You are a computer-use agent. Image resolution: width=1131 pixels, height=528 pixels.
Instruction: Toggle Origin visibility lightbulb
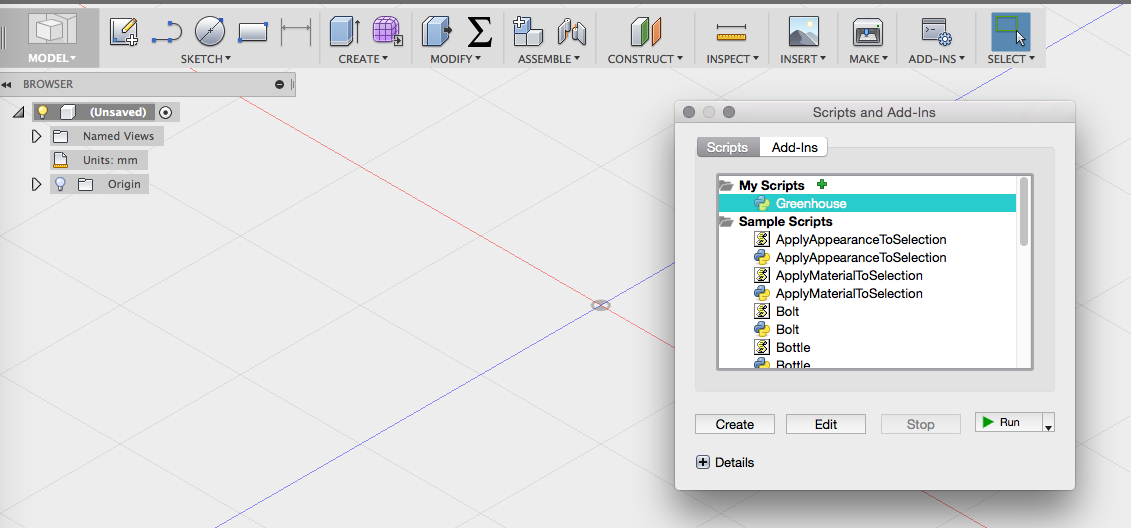(61, 184)
